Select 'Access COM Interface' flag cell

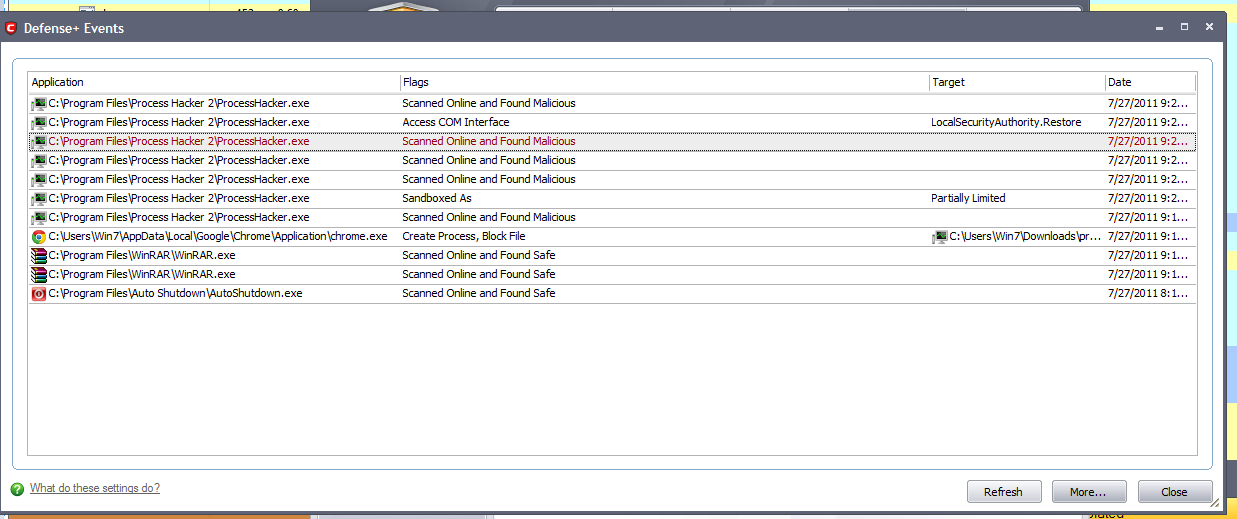pos(456,122)
